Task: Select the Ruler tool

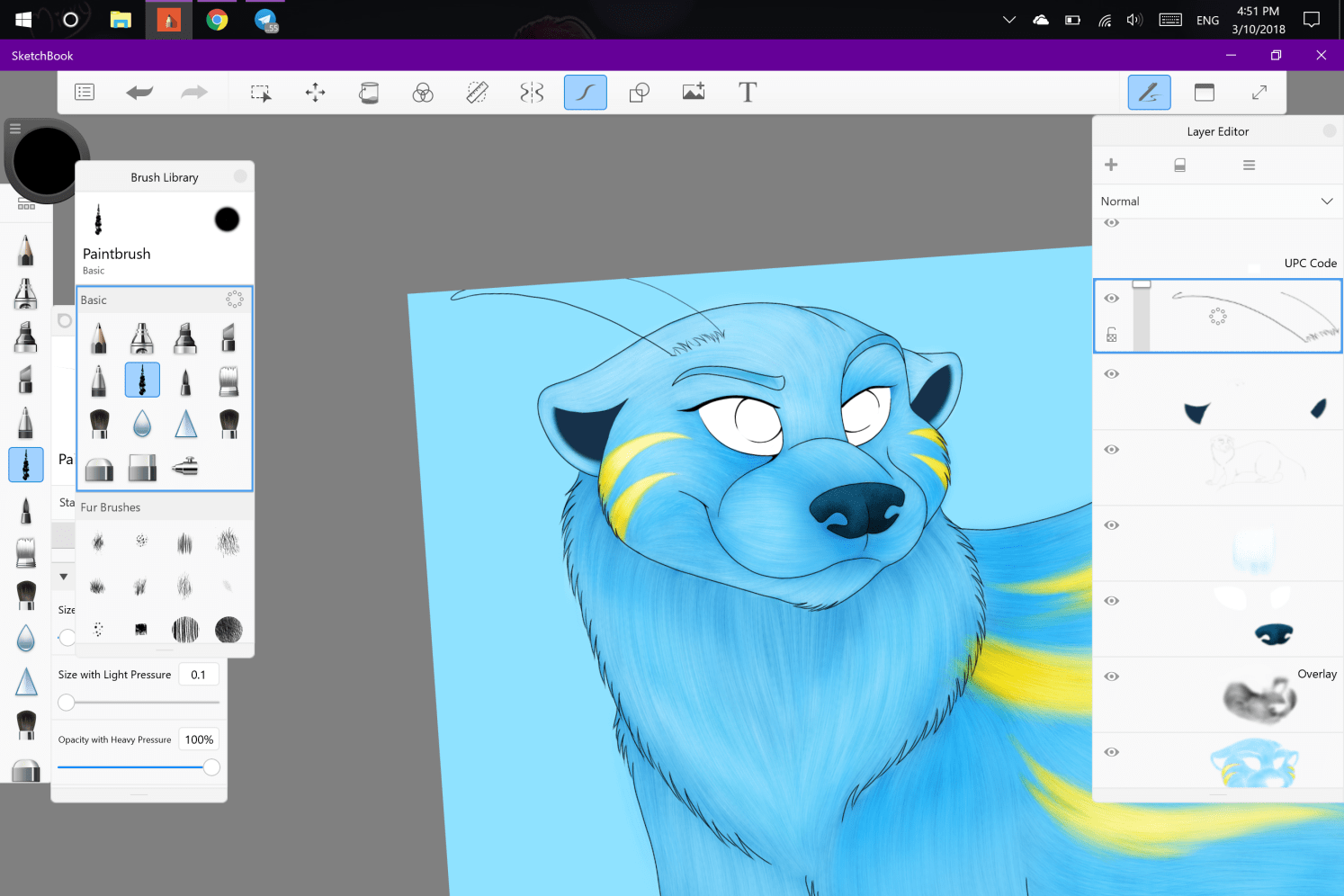Action: [x=477, y=92]
